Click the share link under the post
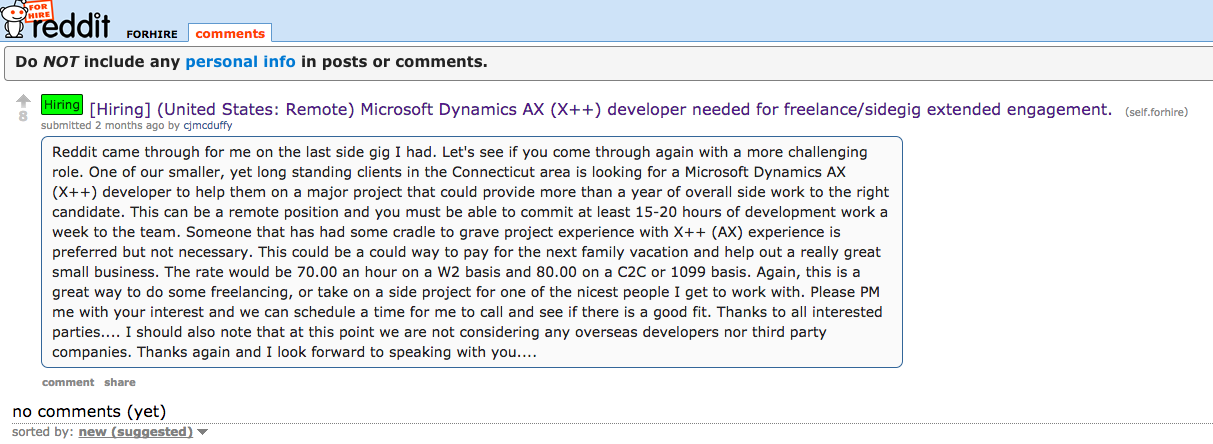 [120, 382]
